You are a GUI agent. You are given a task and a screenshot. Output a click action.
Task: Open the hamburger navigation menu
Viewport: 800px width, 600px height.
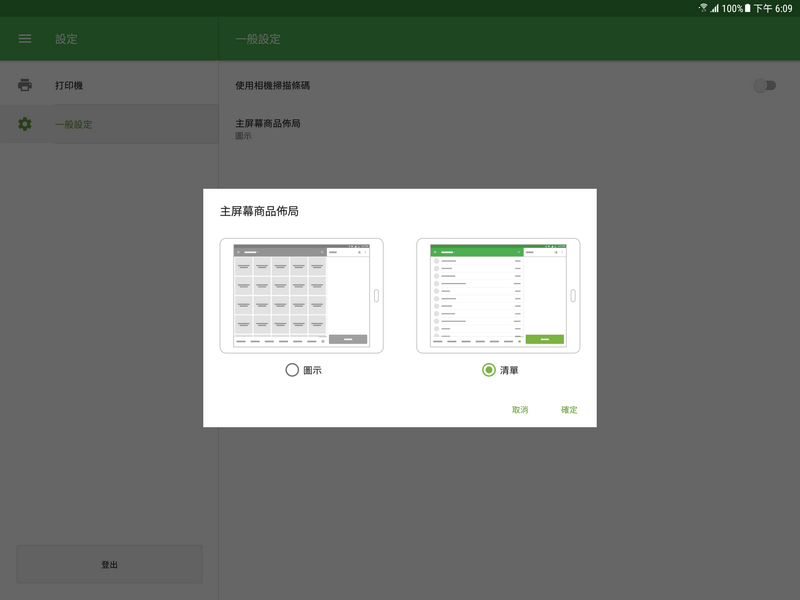pyautogui.click(x=25, y=39)
